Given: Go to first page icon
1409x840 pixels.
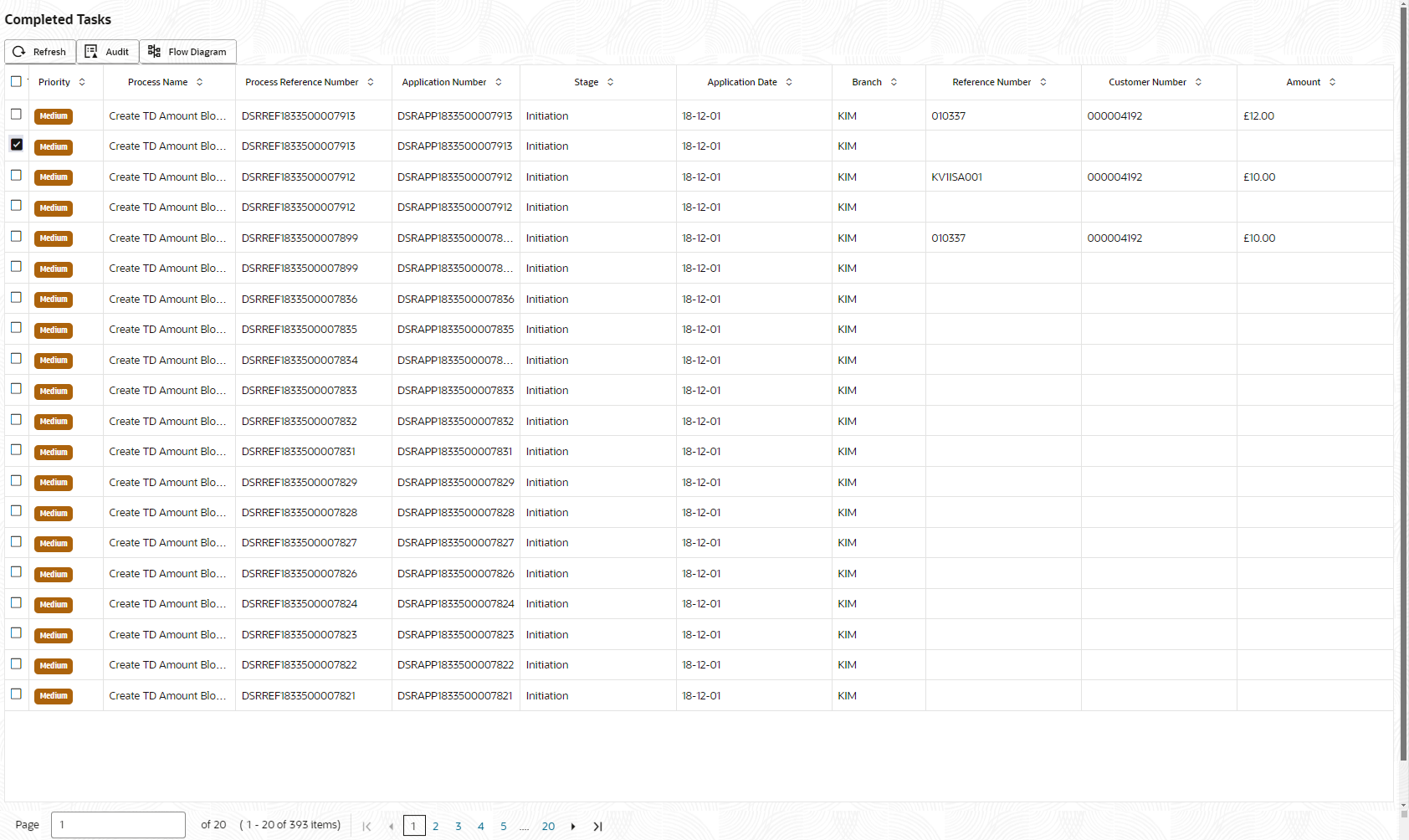Looking at the screenshot, I should coord(366,826).
